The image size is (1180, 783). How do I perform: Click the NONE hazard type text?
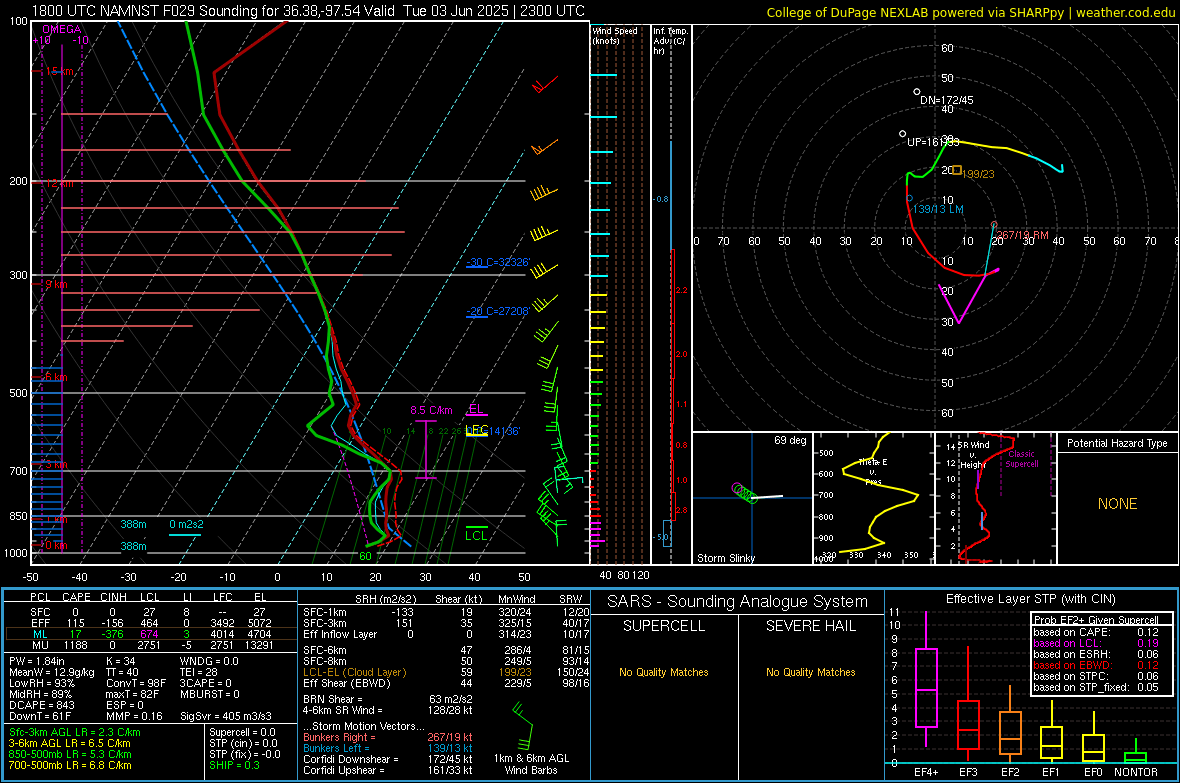tap(1117, 504)
